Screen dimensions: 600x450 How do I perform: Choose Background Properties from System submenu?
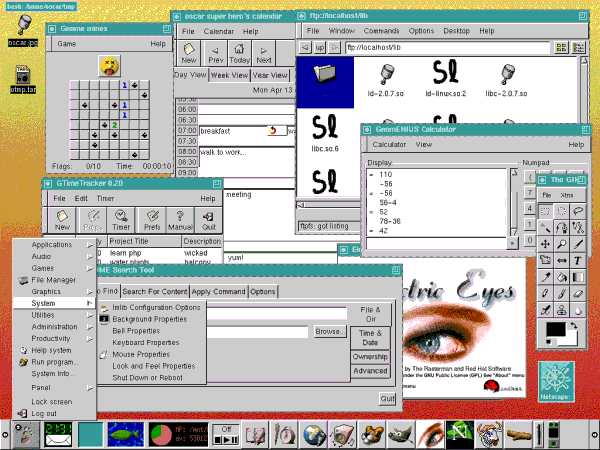(x=151, y=319)
